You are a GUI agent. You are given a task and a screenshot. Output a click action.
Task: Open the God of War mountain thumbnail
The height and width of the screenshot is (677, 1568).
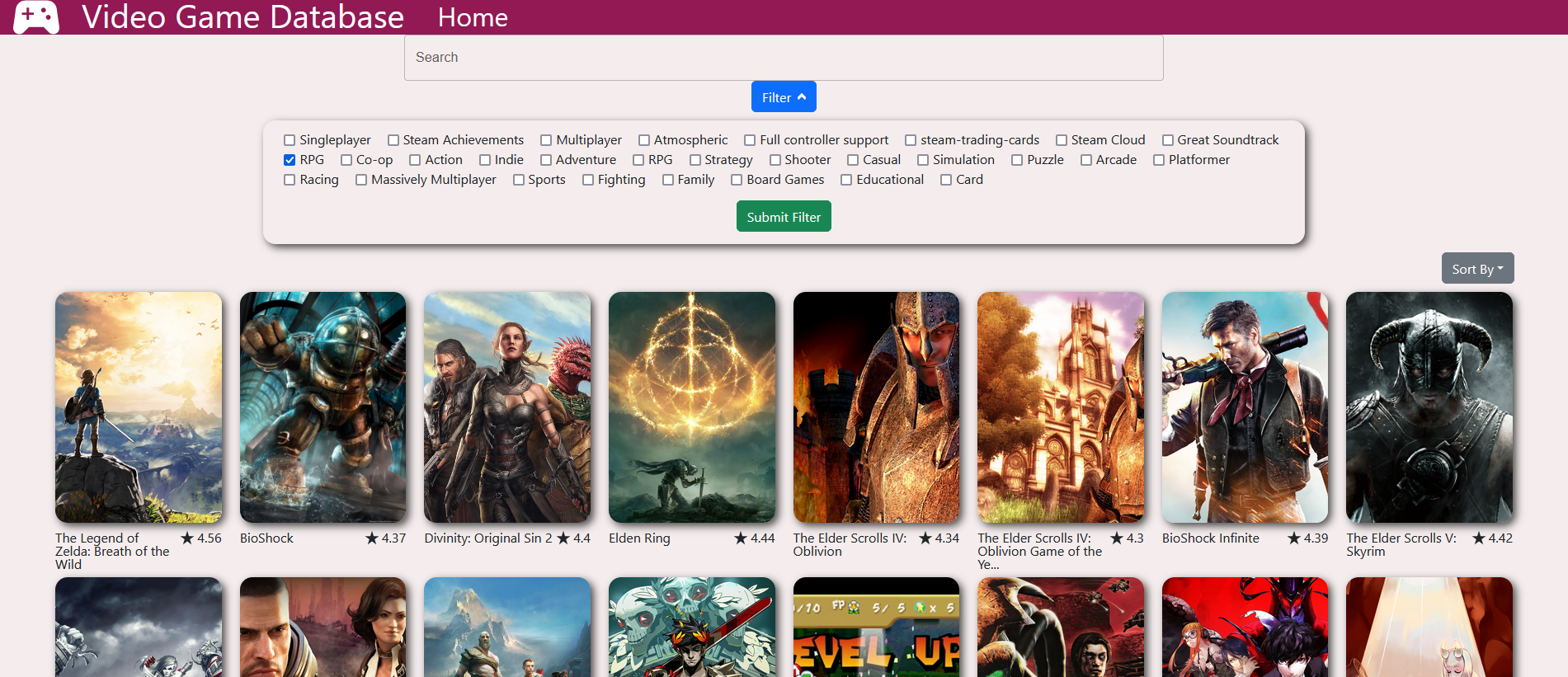[507, 627]
